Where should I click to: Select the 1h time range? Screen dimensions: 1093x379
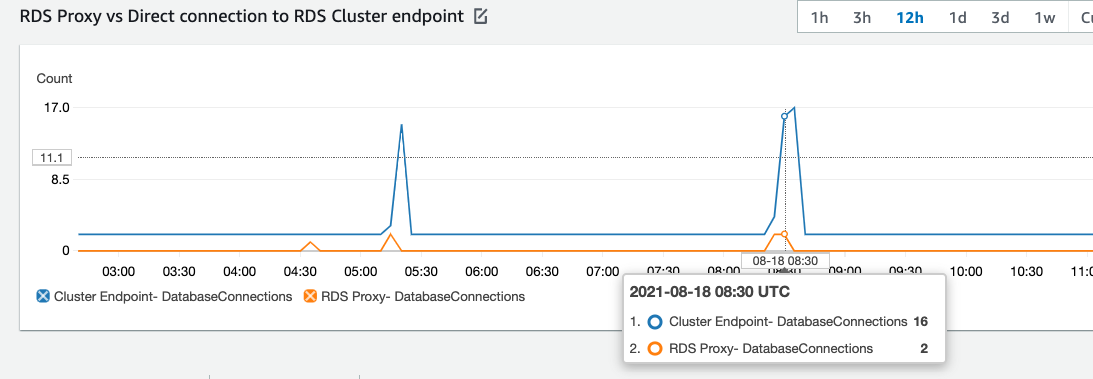(x=820, y=17)
